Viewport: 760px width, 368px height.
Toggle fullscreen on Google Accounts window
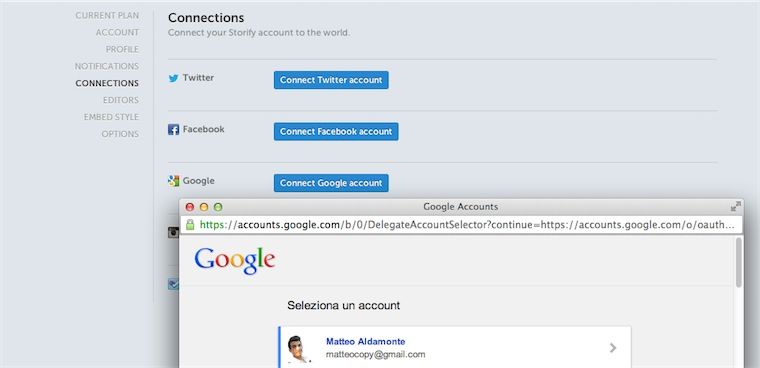coord(736,207)
